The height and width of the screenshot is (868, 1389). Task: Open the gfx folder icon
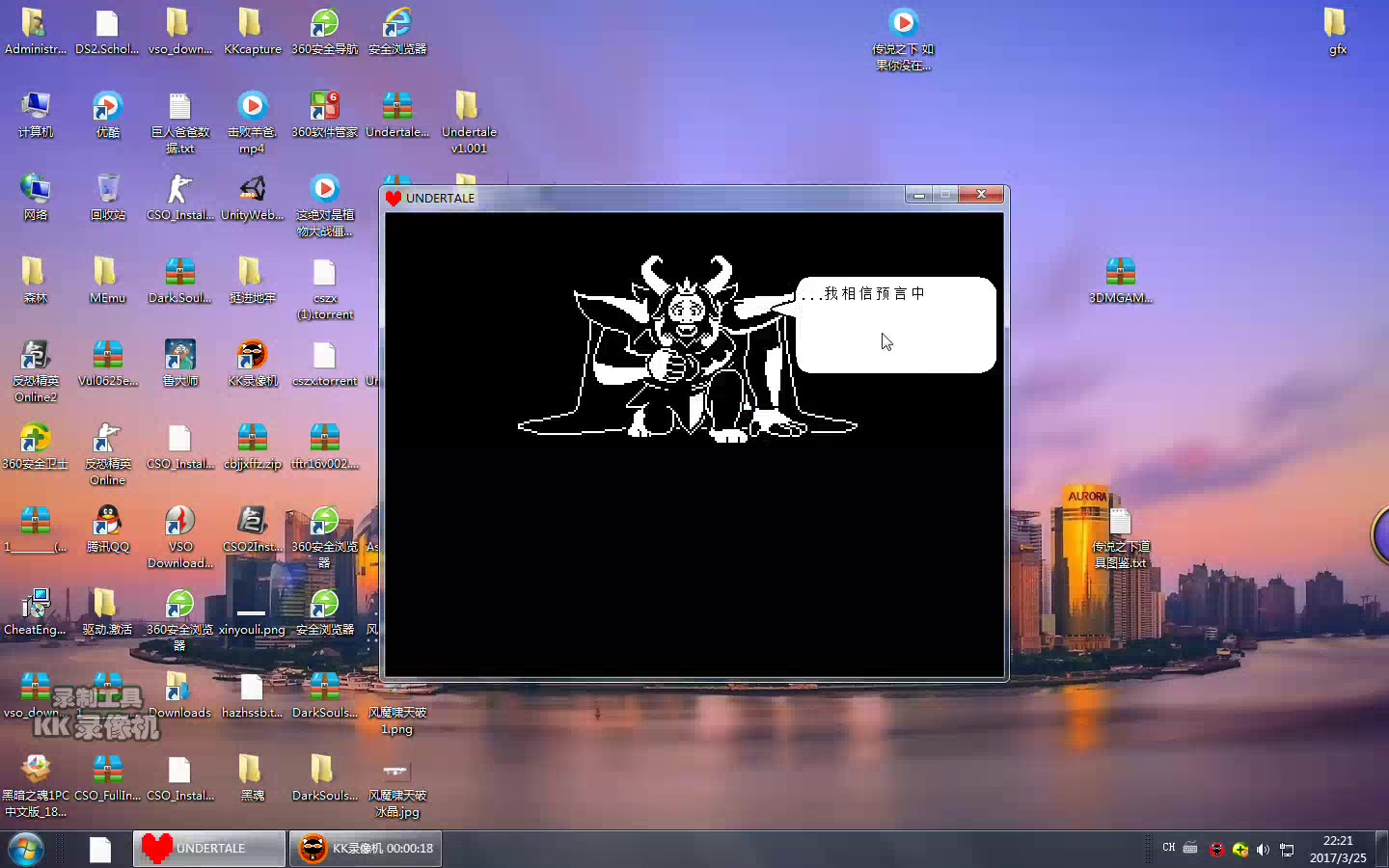click(x=1337, y=31)
